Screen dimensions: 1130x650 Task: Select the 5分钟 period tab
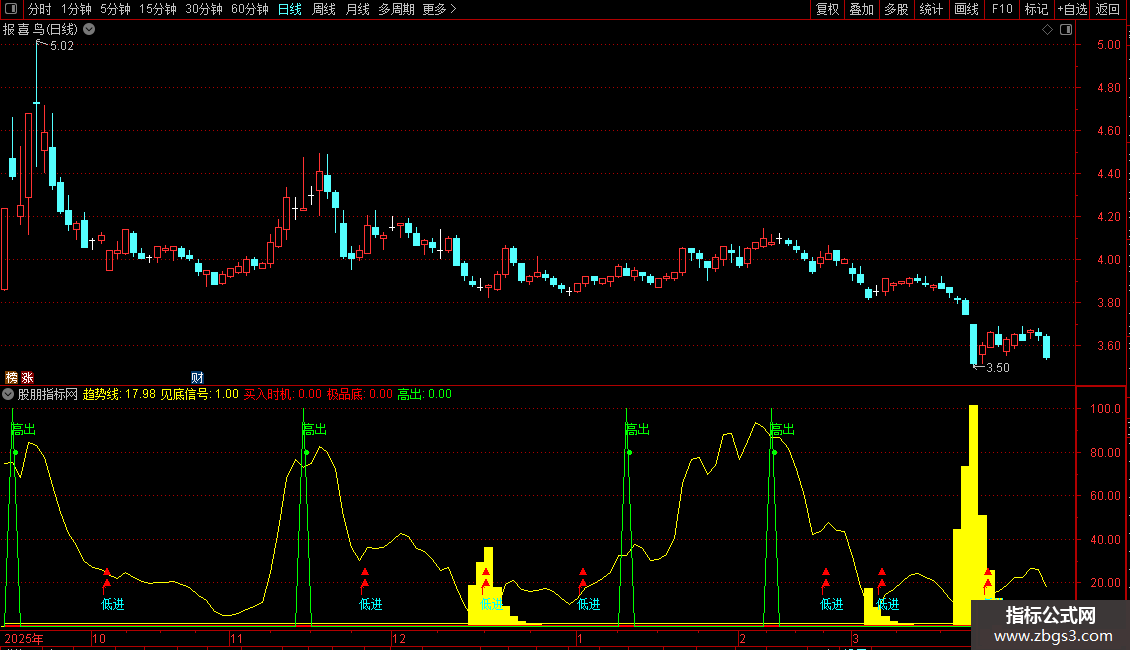[115, 9]
